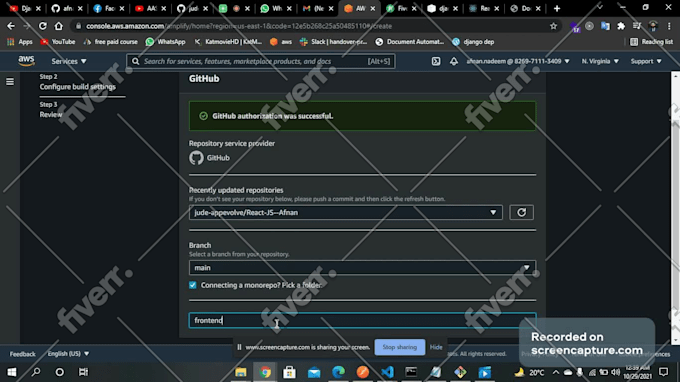Open Microsoft Edge from the taskbar
The height and width of the screenshot is (382, 680).
point(338,372)
